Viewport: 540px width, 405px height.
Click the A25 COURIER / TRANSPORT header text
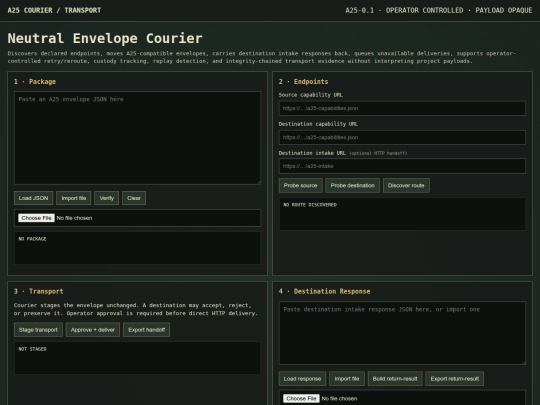pos(54,10)
